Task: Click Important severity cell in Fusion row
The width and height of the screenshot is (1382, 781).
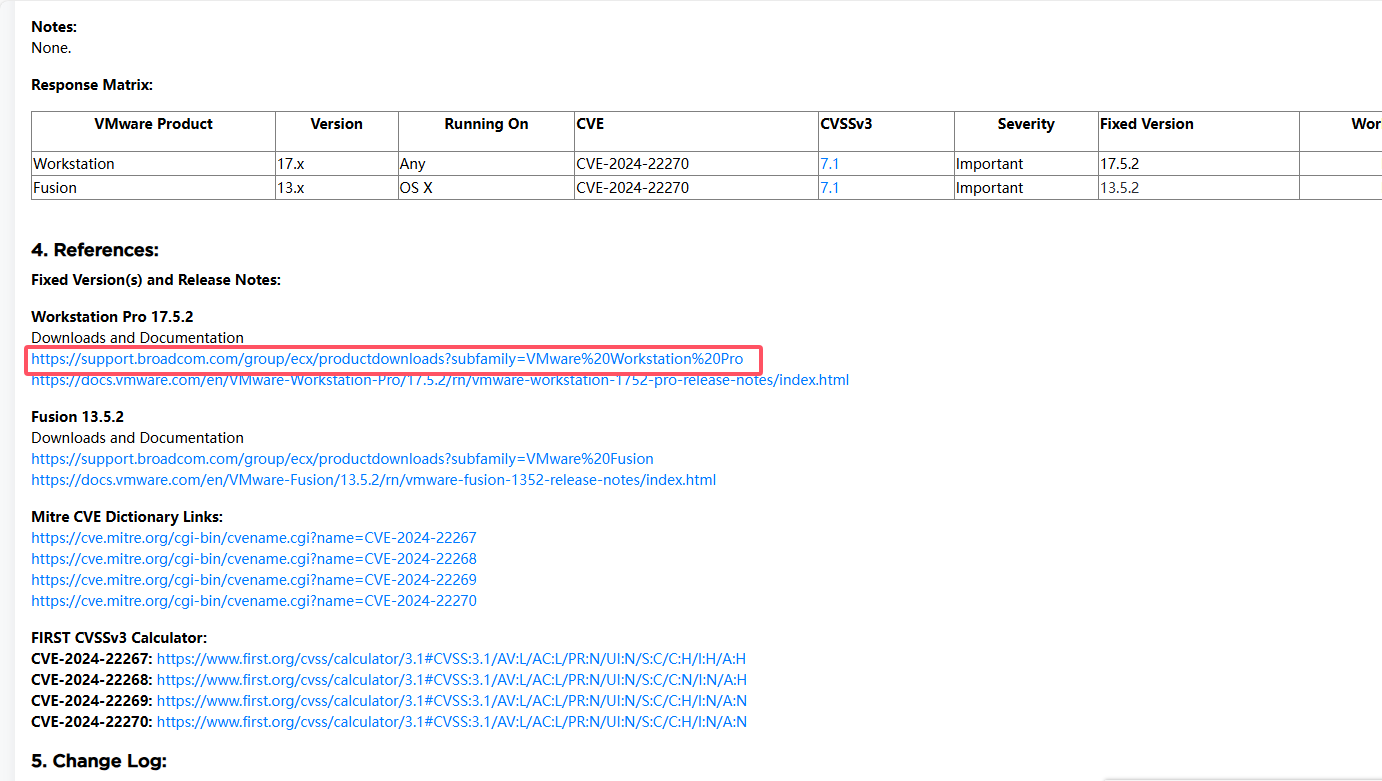Action: pyautogui.click(x=1026, y=188)
